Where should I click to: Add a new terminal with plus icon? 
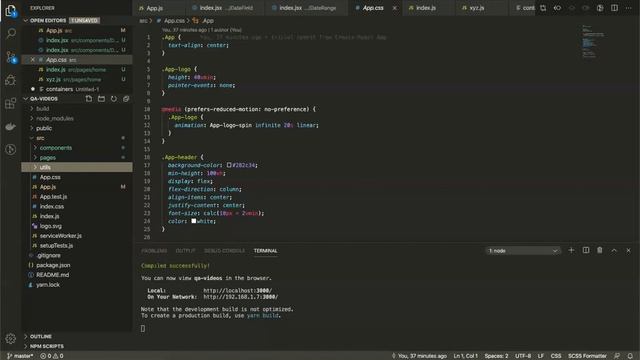coord(571,250)
